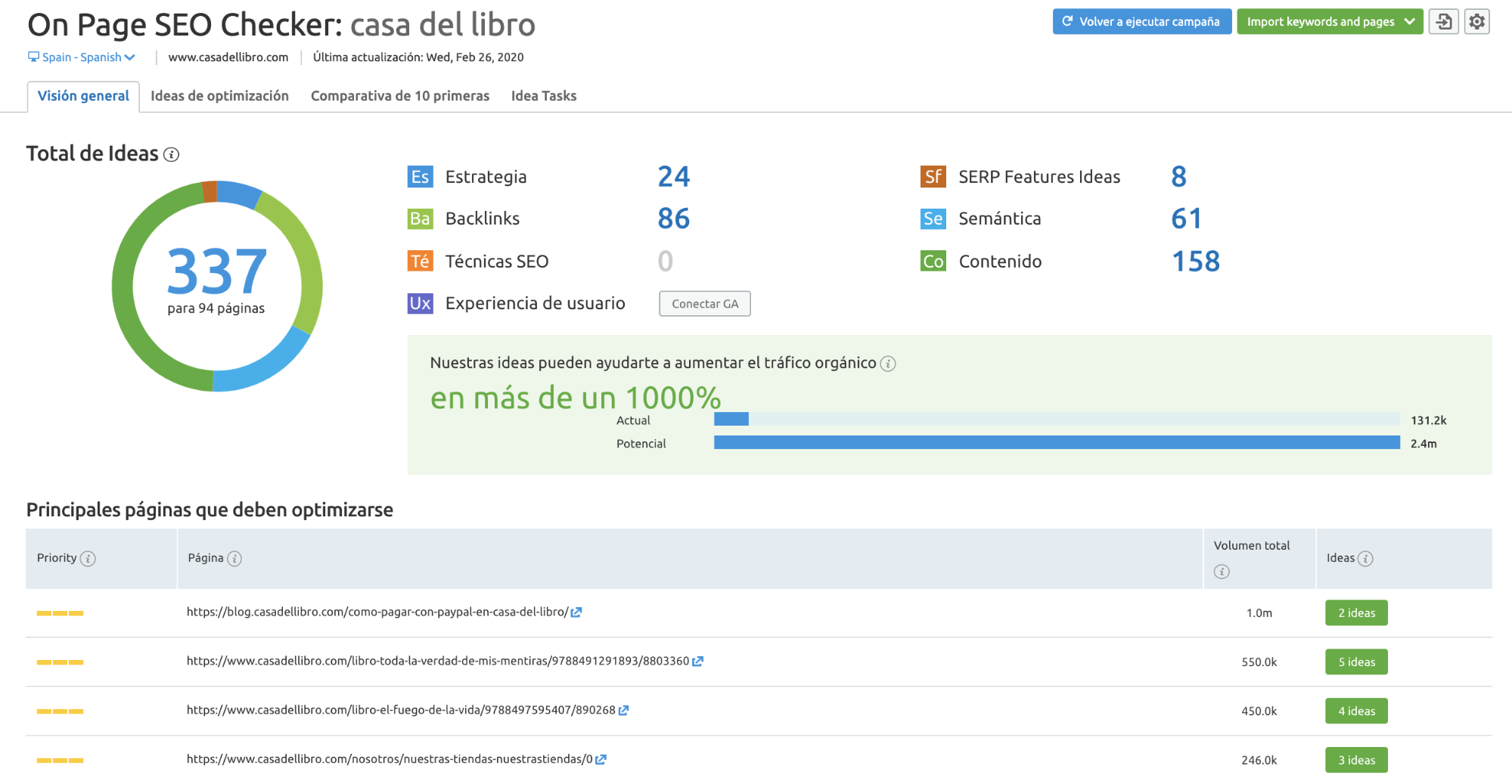
Task: Expand Spain - Spanish location dropdown
Action: [x=82, y=57]
